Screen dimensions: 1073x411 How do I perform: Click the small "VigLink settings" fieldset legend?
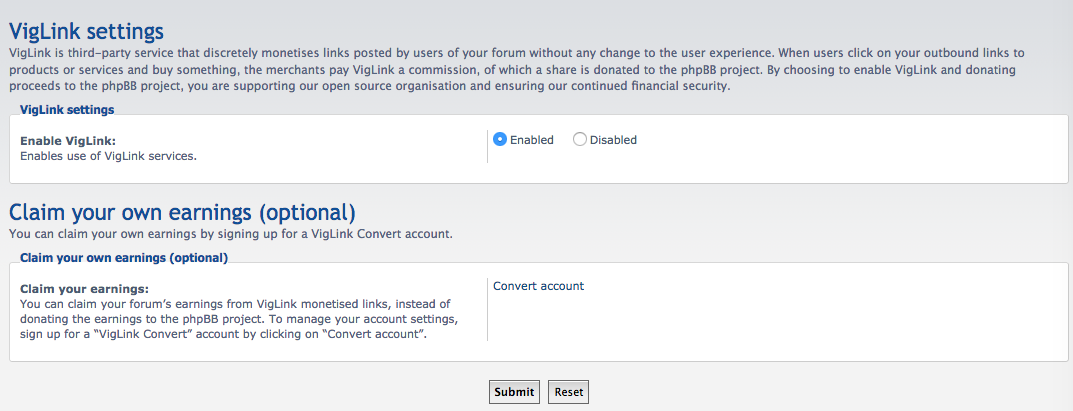pyautogui.click(x=67, y=109)
